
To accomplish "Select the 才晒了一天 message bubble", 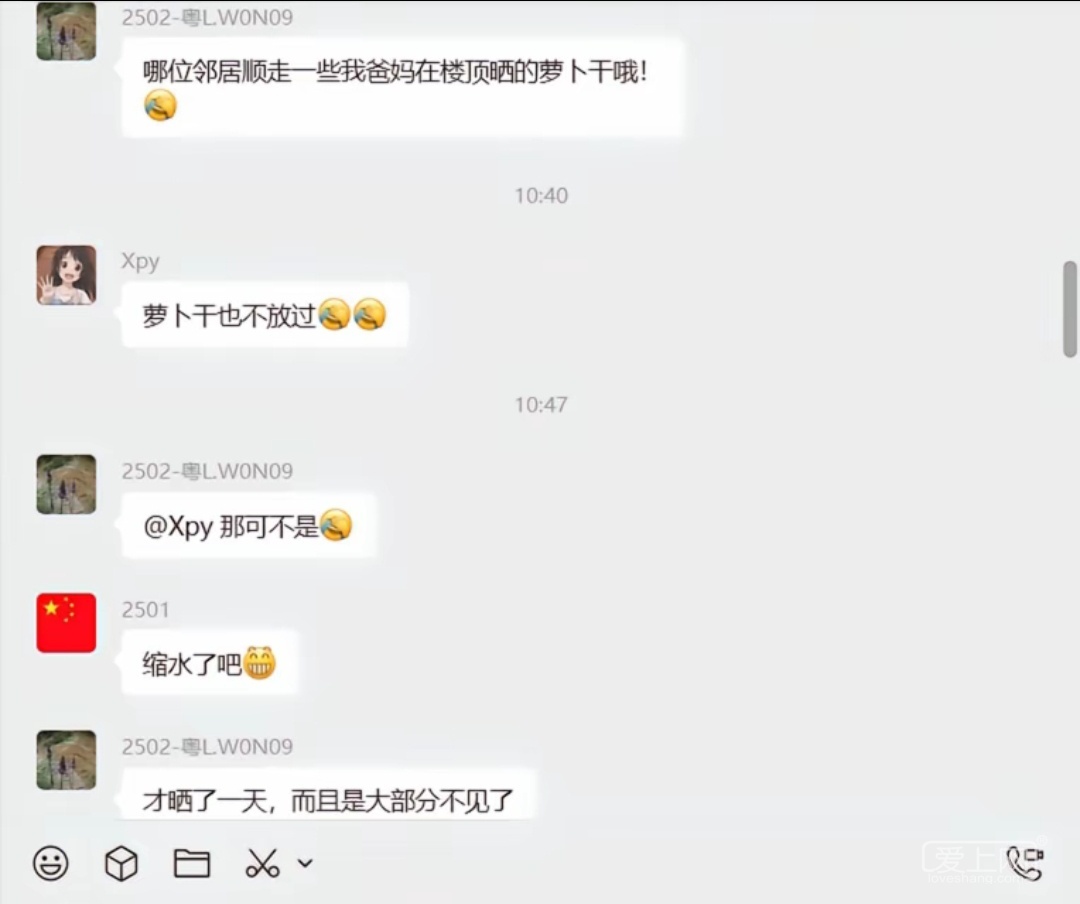I will pos(328,794).
